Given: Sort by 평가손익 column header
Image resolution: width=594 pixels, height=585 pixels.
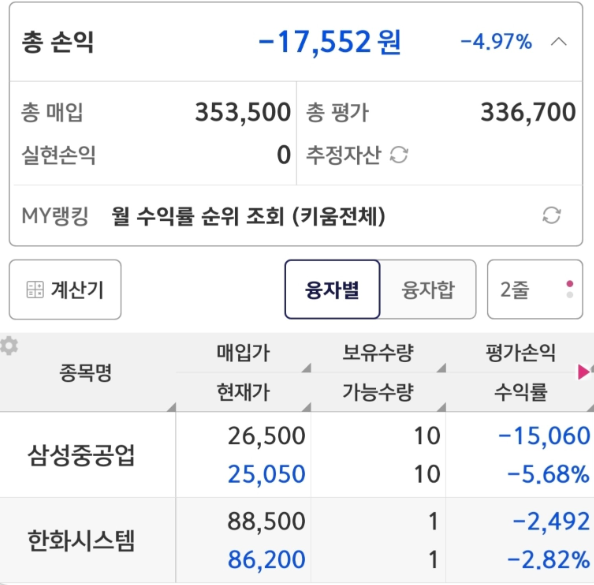Looking at the screenshot, I should (520, 353).
